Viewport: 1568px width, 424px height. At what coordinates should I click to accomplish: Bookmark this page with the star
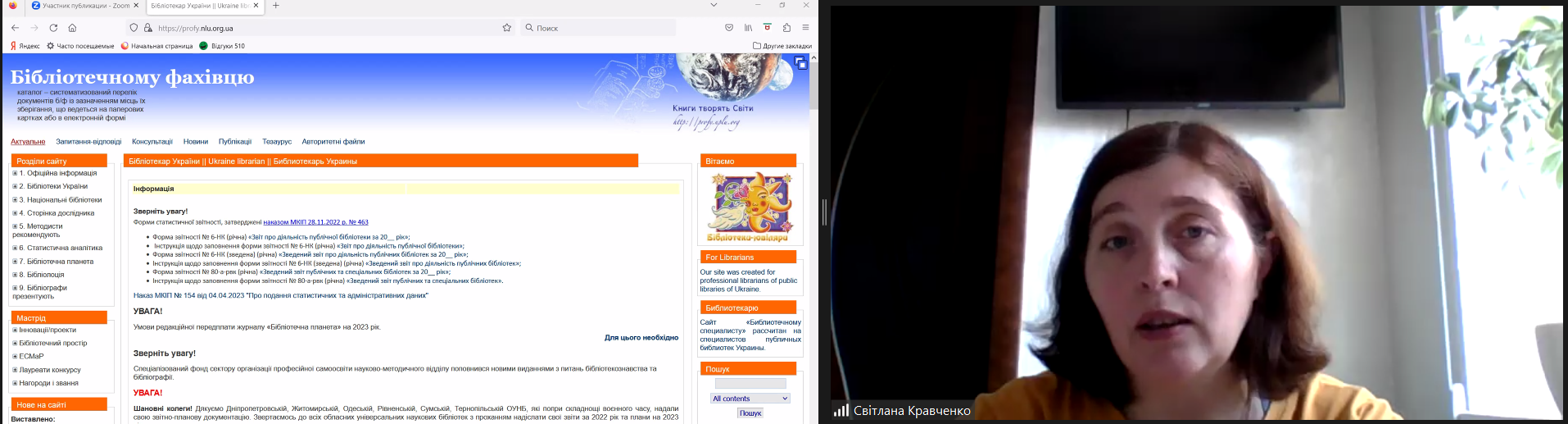coord(507,28)
